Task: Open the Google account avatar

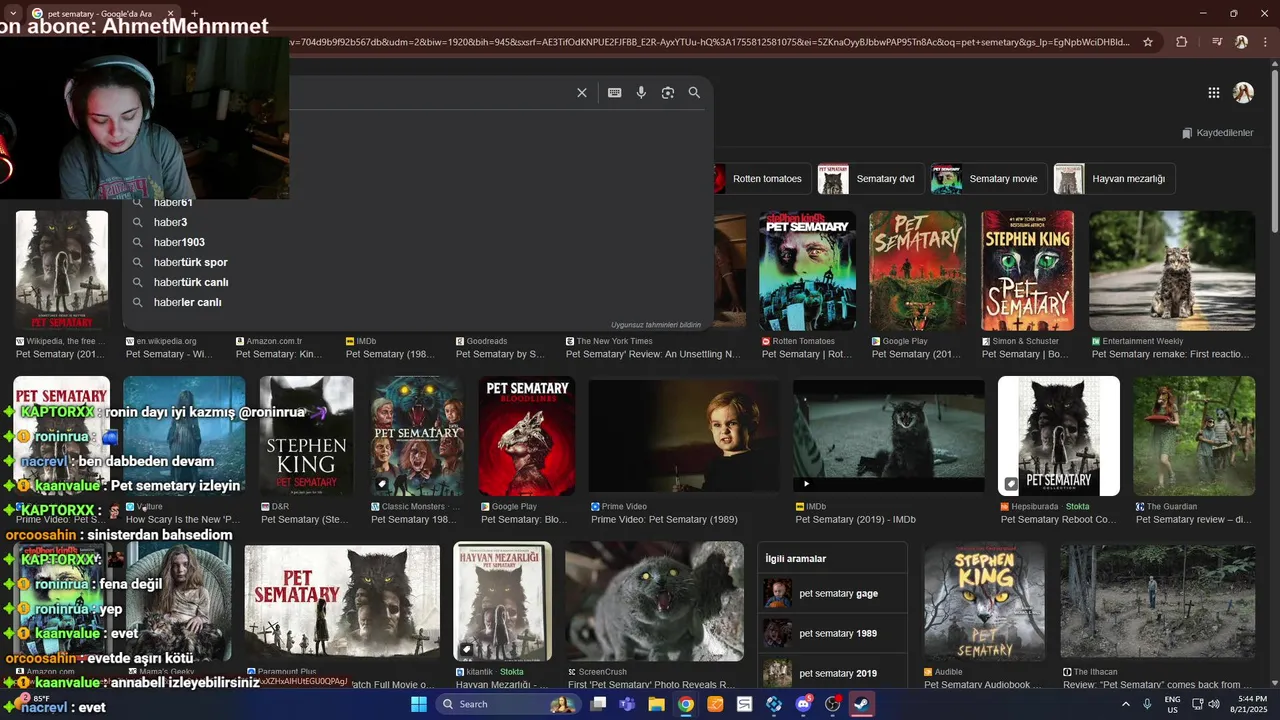Action: coord(1243,93)
